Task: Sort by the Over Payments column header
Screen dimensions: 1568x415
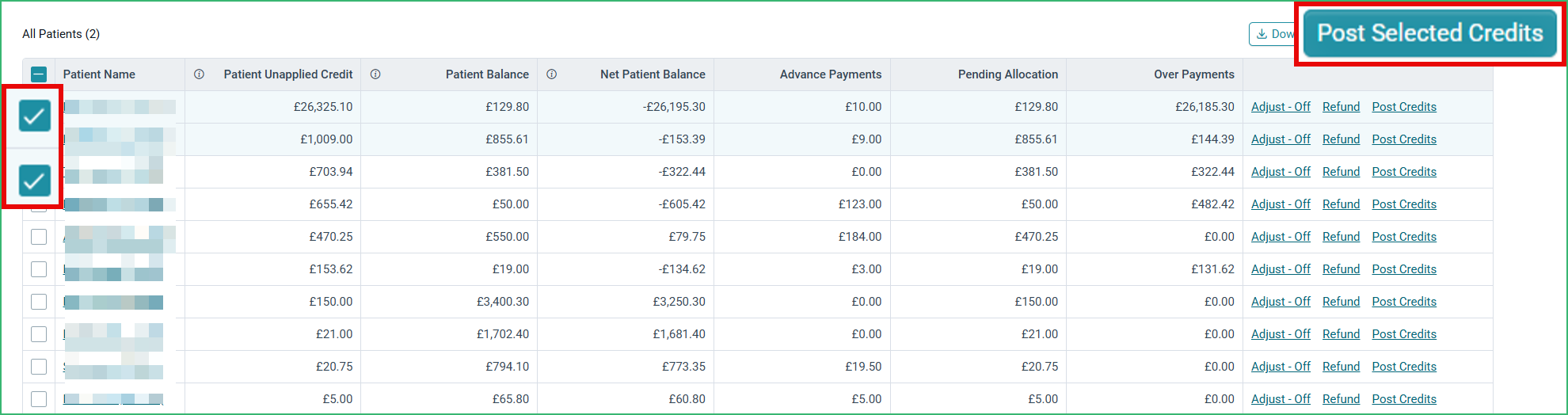Action: pyautogui.click(x=1193, y=74)
